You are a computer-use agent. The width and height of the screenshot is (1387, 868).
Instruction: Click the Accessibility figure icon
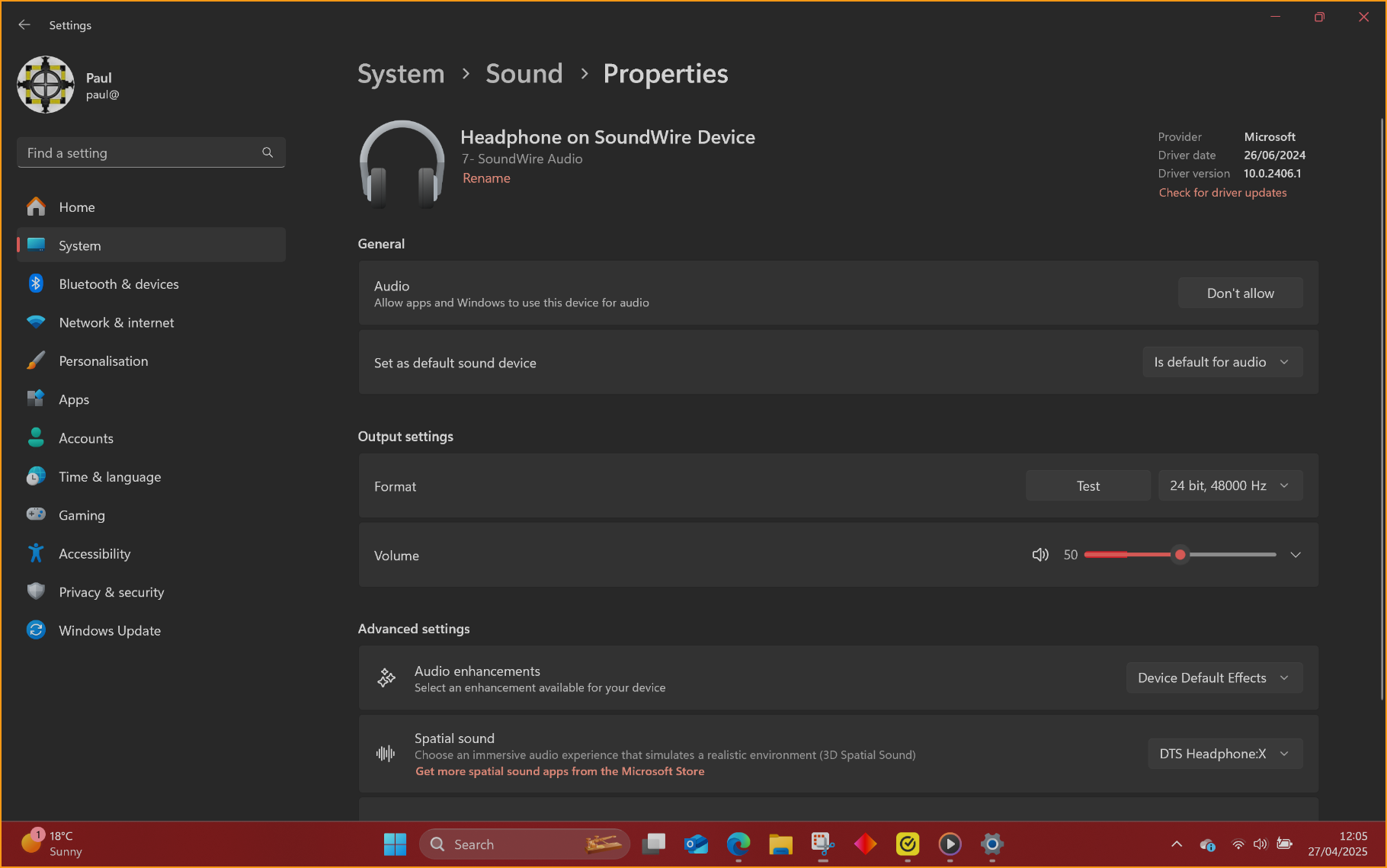36,553
